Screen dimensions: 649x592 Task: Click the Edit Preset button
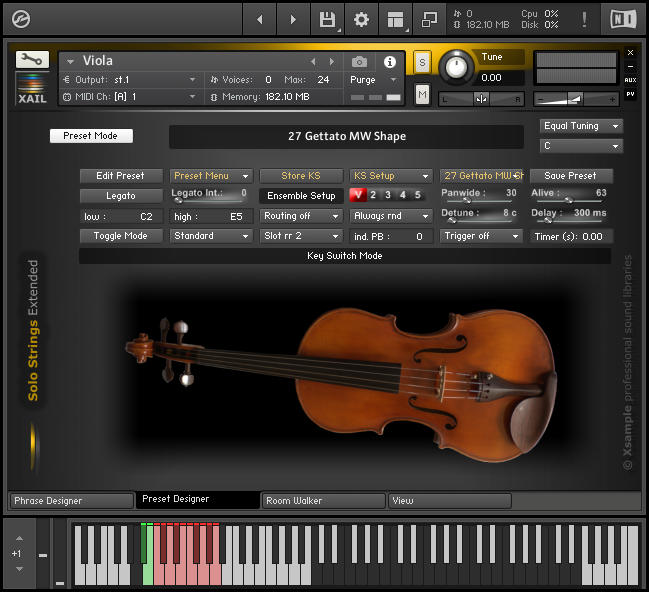click(121, 176)
